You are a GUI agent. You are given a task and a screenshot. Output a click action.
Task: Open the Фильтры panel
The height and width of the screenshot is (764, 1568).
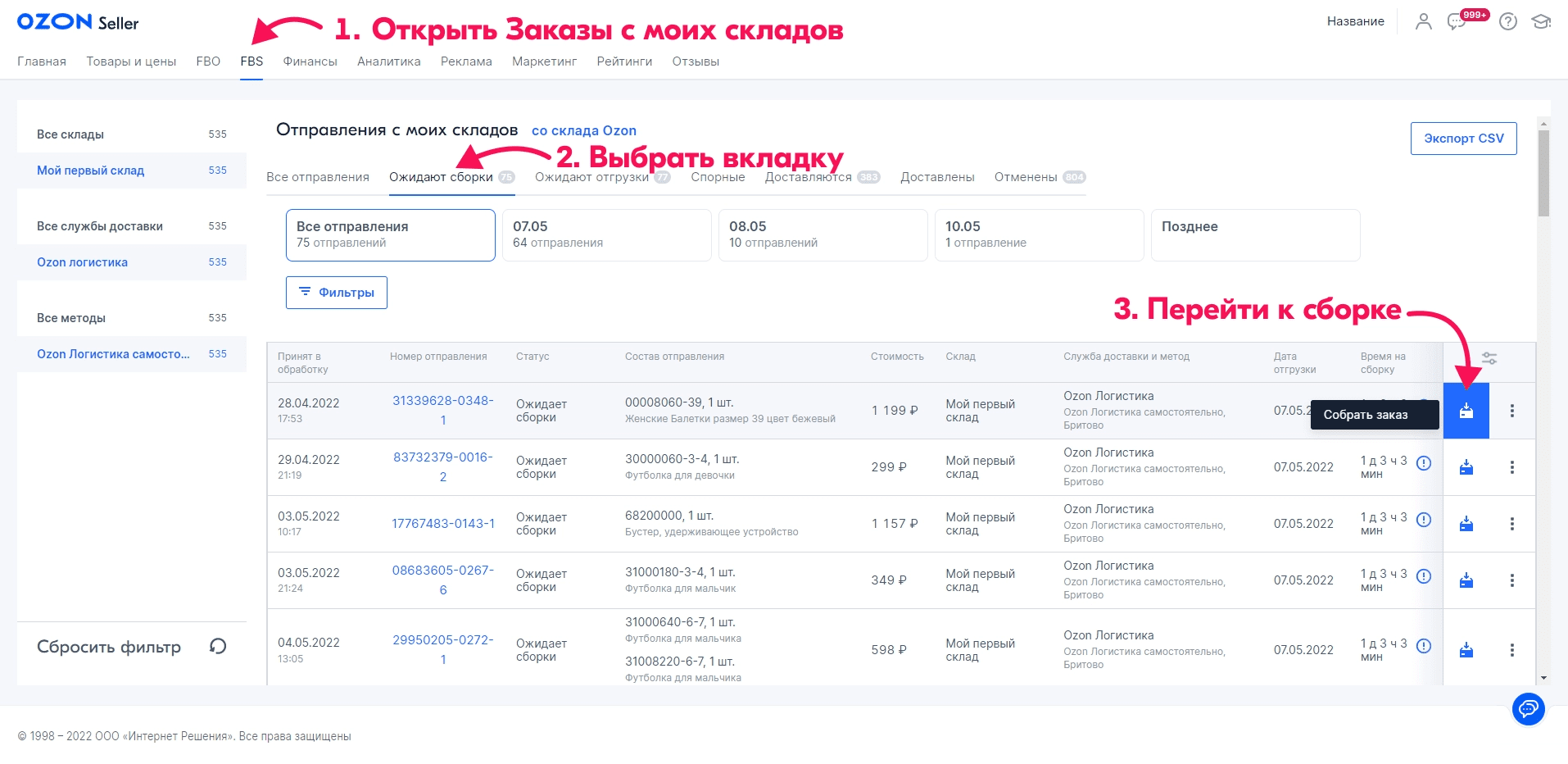click(336, 293)
